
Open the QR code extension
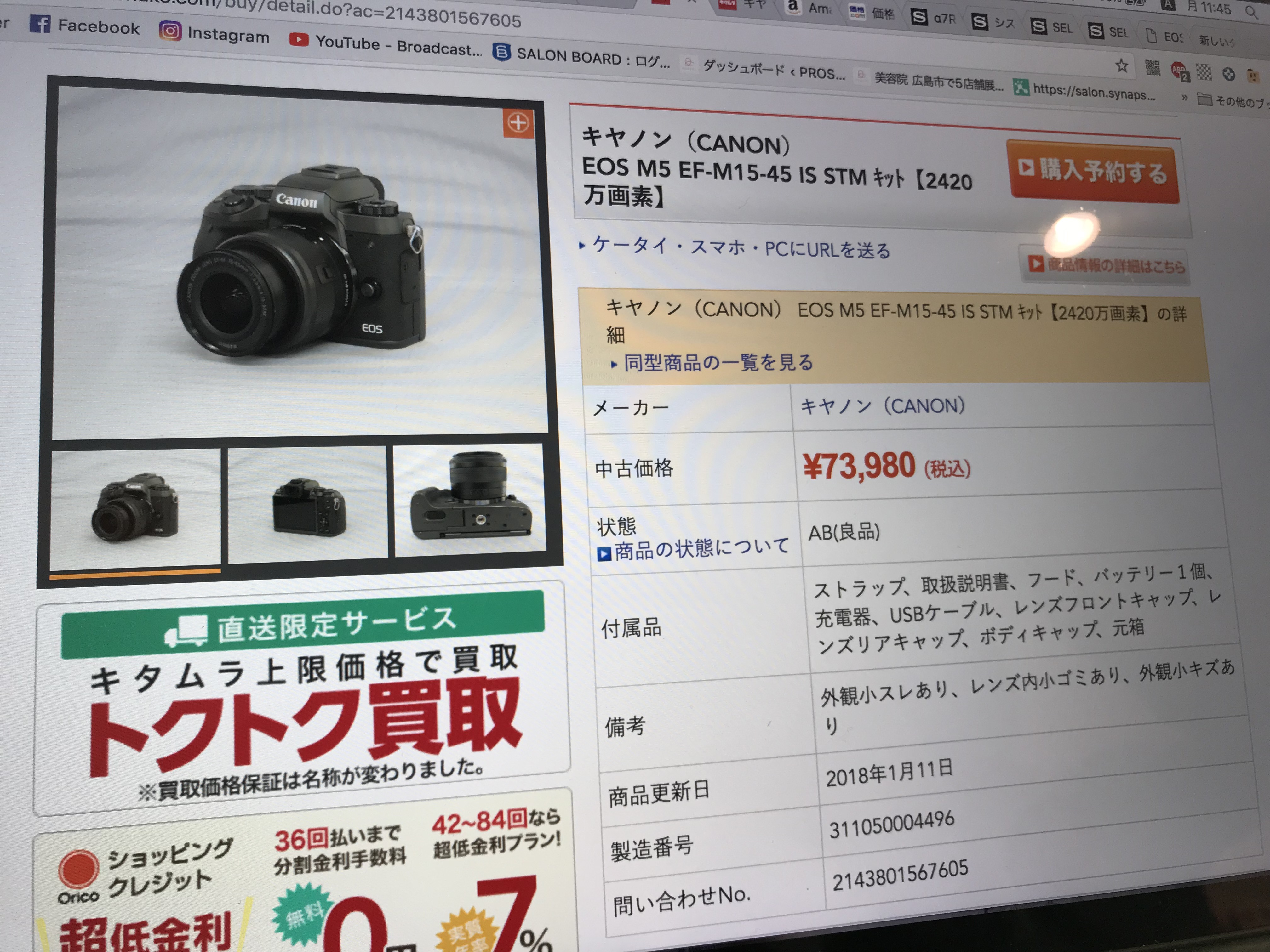(1152, 68)
